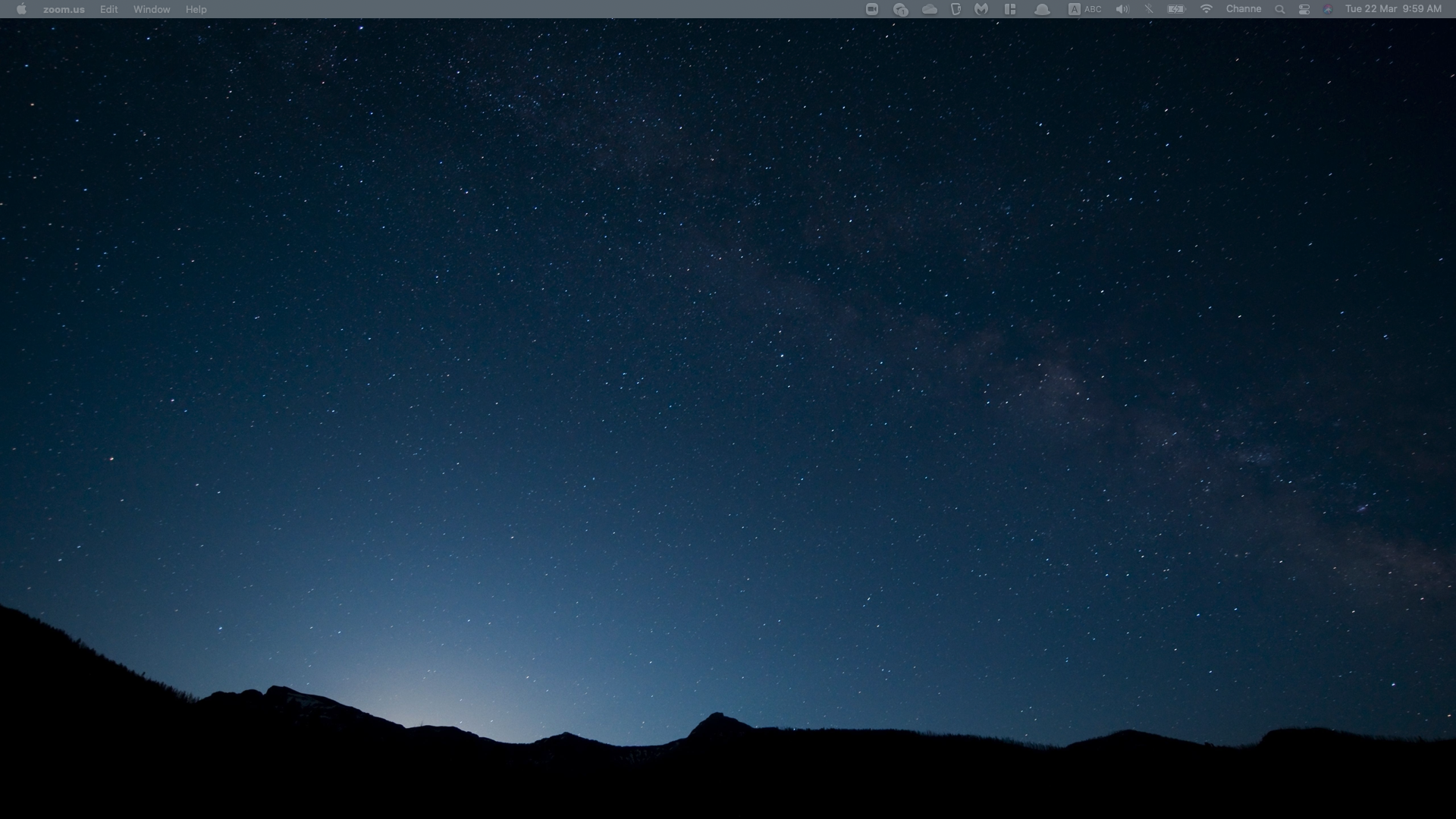This screenshot has width=1456, height=819.
Task: Open Spotlight search magnifier
Action: pyautogui.click(x=1280, y=9)
